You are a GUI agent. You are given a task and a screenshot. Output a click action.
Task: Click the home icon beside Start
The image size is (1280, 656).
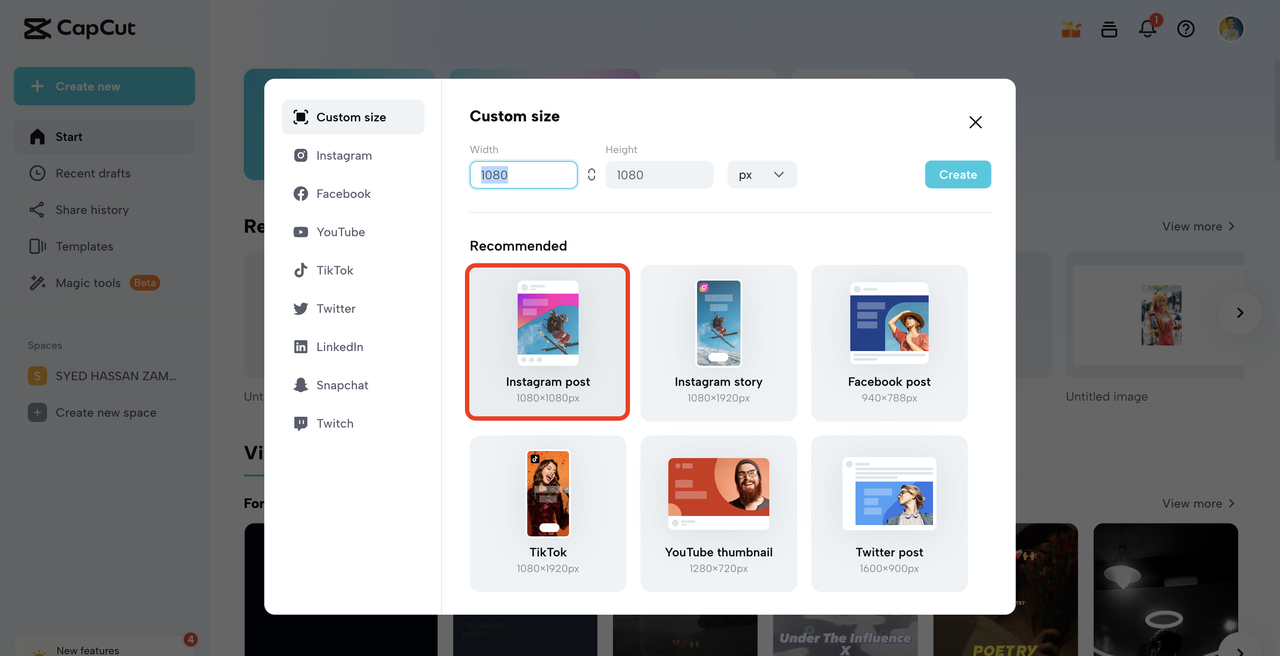[x=37, y=136]
